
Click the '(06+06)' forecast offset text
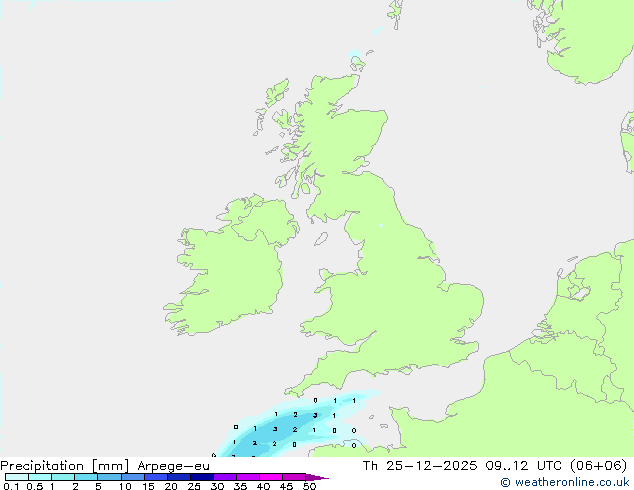tap(599, 466)
